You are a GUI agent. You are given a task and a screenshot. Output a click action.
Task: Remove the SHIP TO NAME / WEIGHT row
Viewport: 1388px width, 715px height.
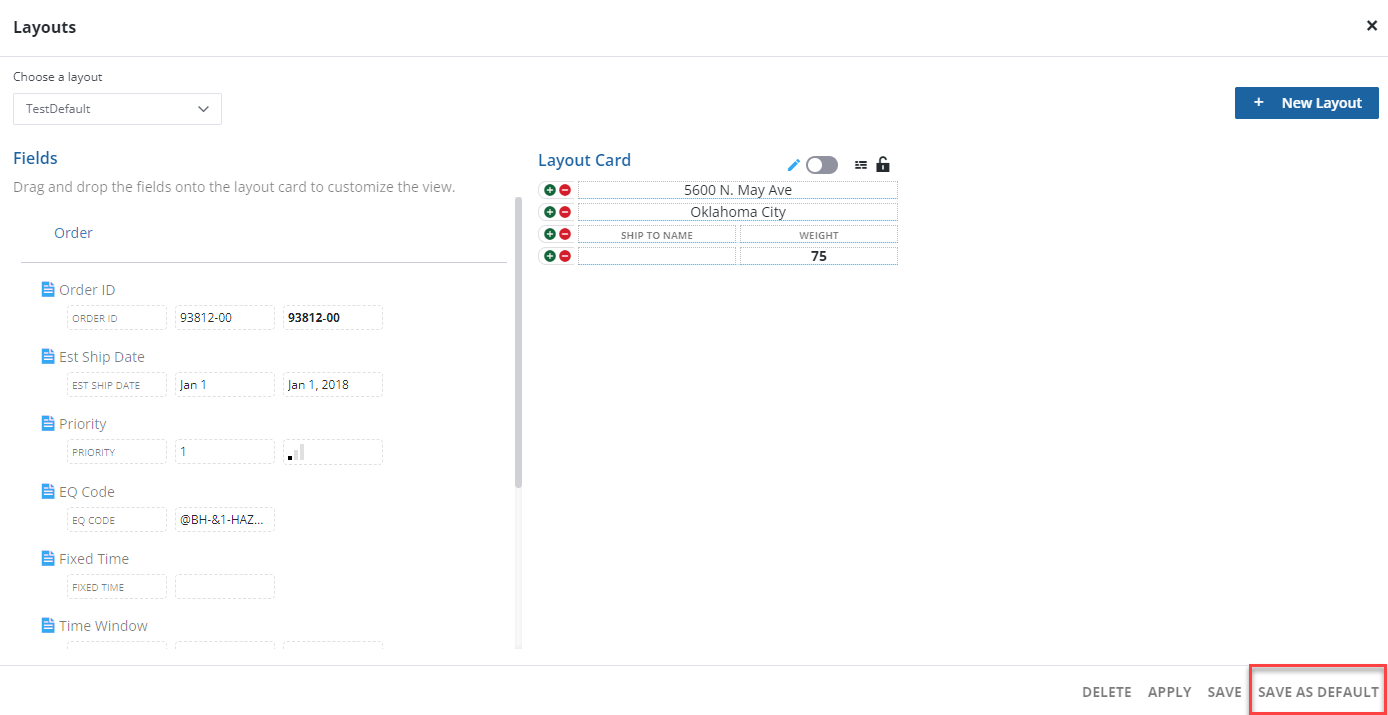[x=565, y=234]
